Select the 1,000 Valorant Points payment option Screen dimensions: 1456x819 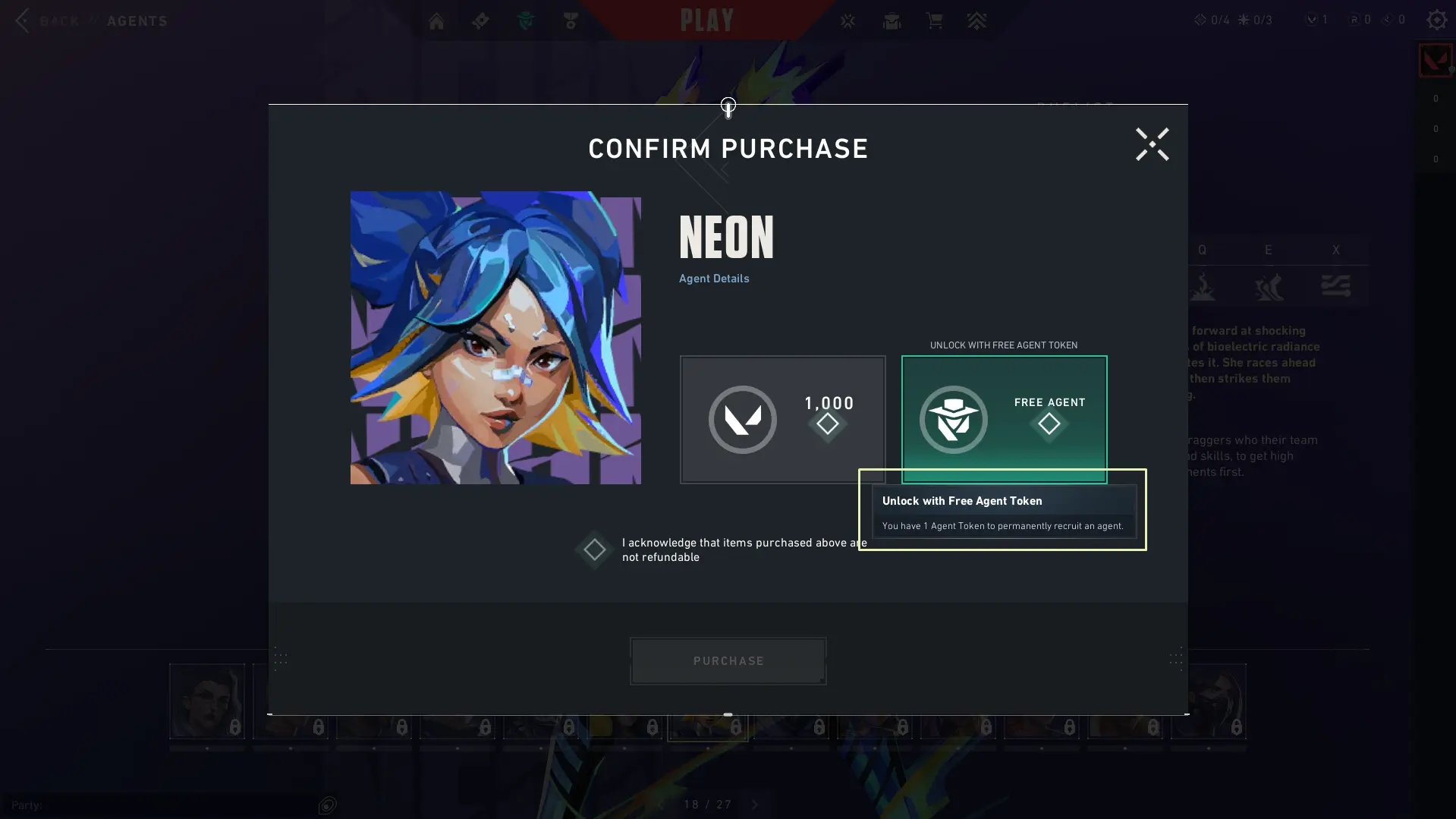click(782, 419)
